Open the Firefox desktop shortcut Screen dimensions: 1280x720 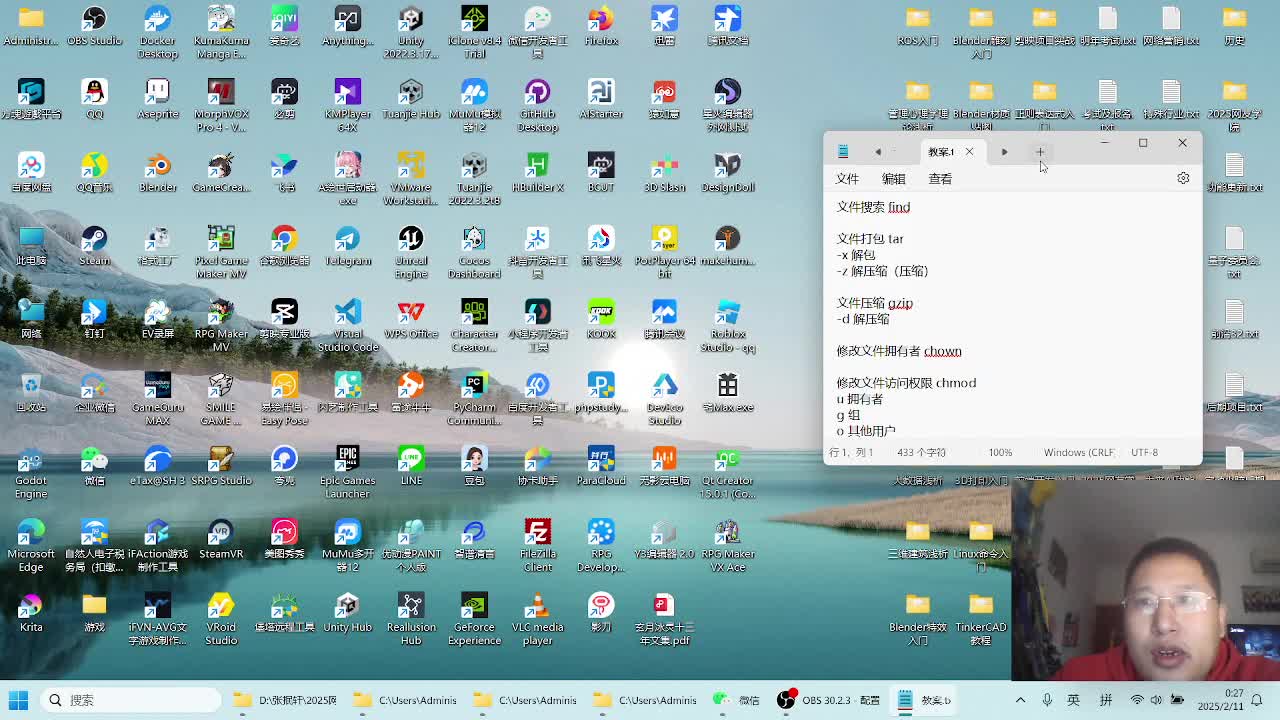pyautogui.click(x=601, y=27)
